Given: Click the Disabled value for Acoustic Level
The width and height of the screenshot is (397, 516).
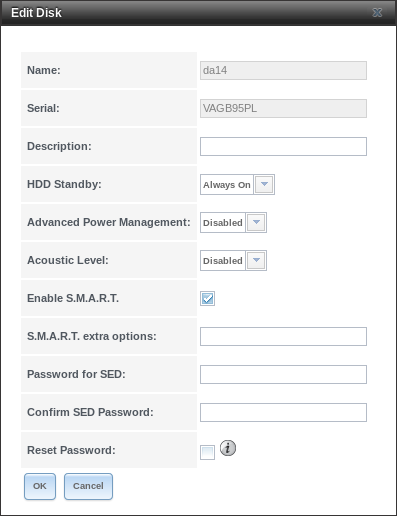Looking at the screenshot, I should (223, 261).
